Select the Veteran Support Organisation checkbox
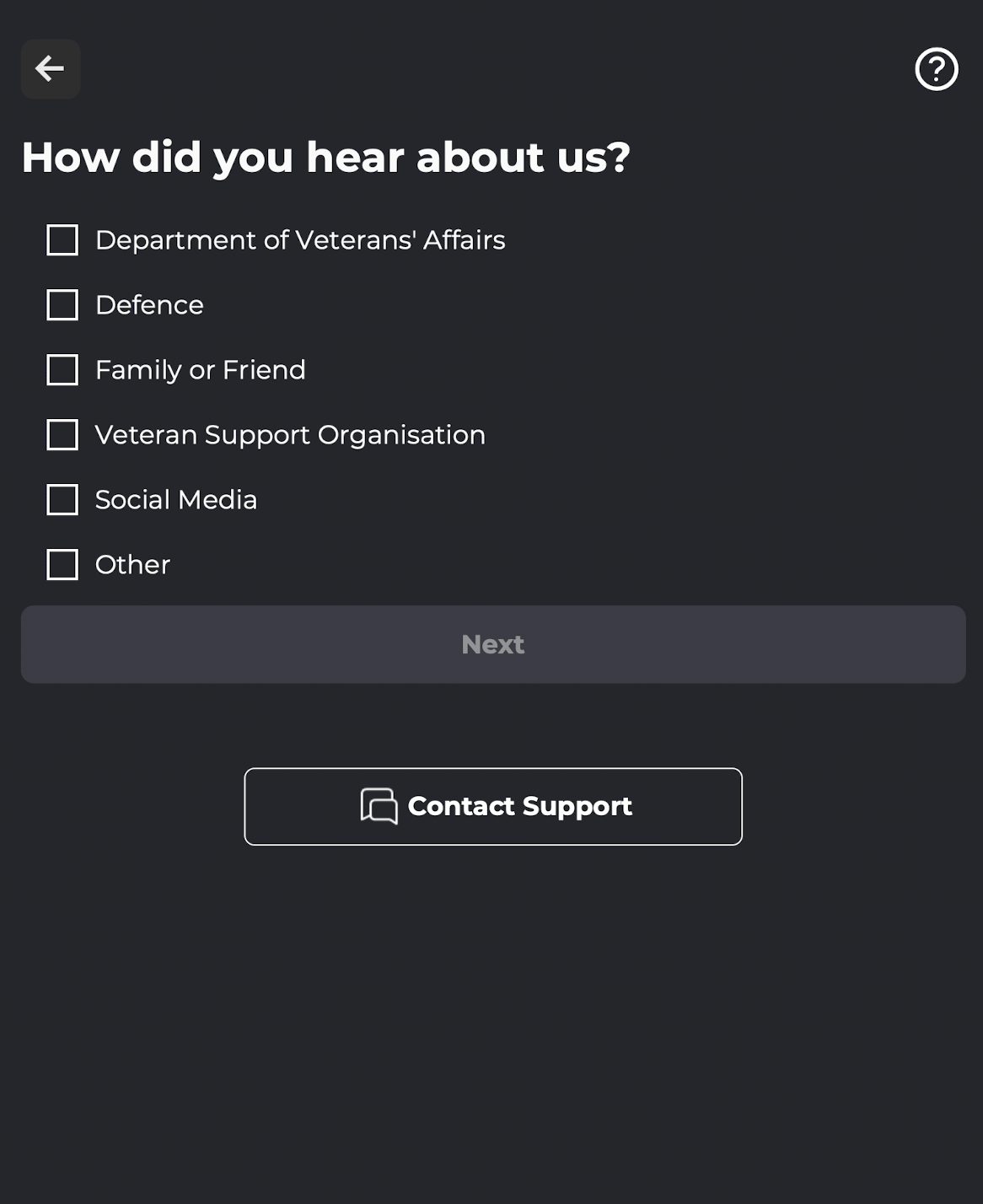The width and height of the screenshot is (983, 1204). click(62, 435)
